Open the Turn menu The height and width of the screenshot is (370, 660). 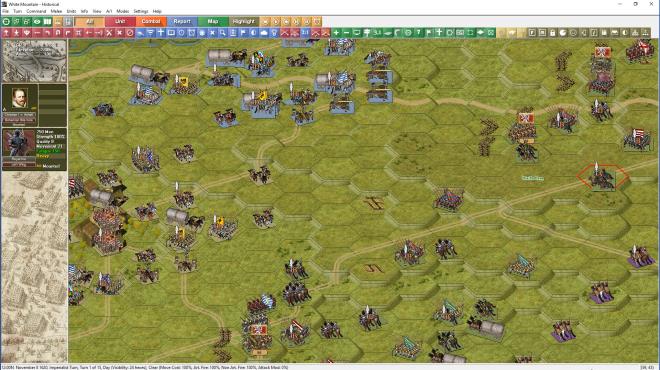coord(17,11)
